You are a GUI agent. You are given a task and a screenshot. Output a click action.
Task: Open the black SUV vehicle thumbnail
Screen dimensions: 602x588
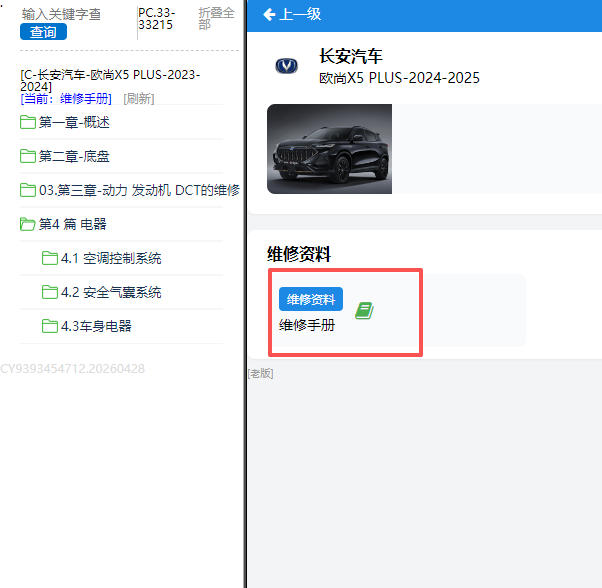pyautogui.click(x=329, y=149)
